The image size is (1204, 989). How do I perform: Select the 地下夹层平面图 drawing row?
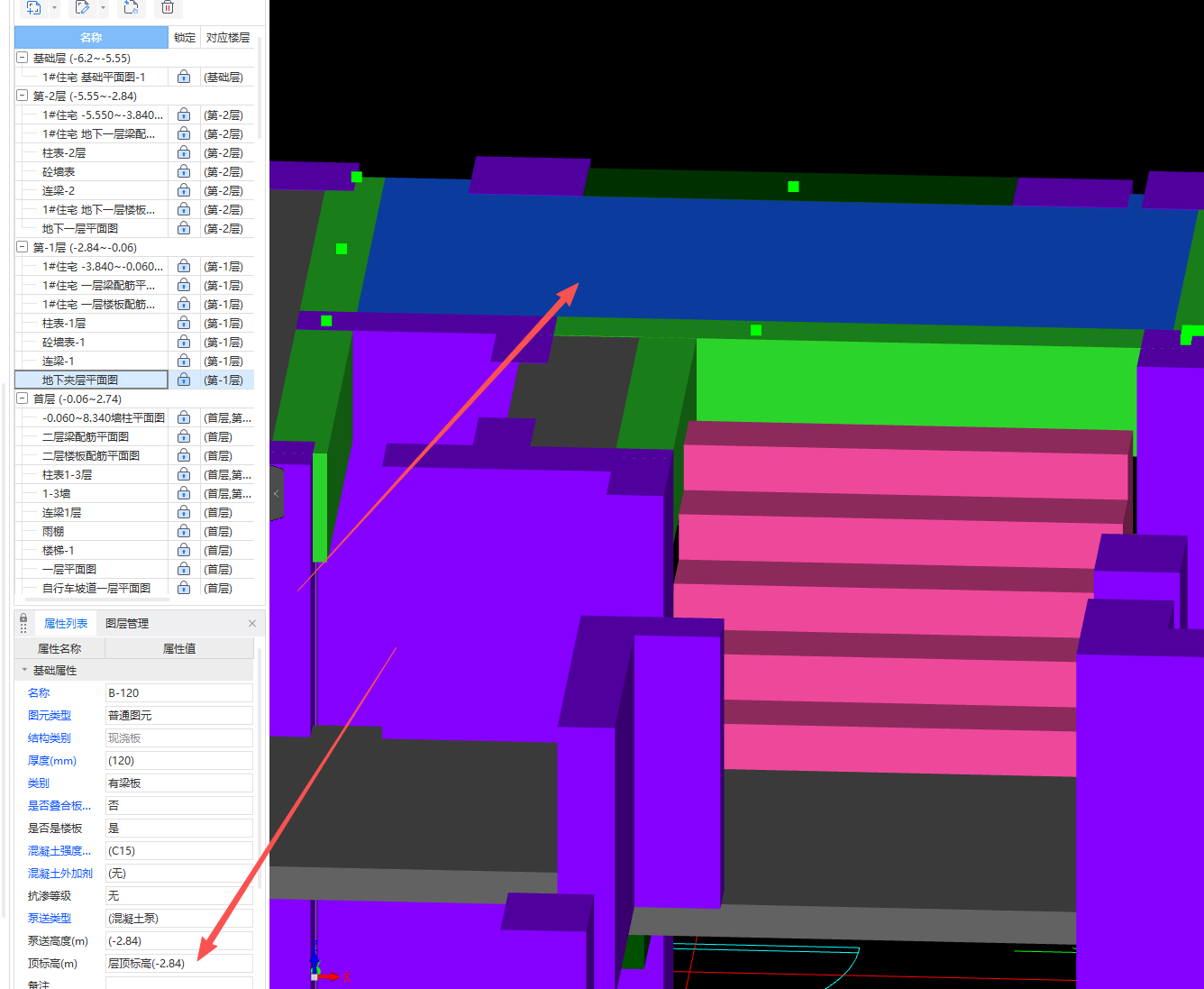(x=91, y=380)
